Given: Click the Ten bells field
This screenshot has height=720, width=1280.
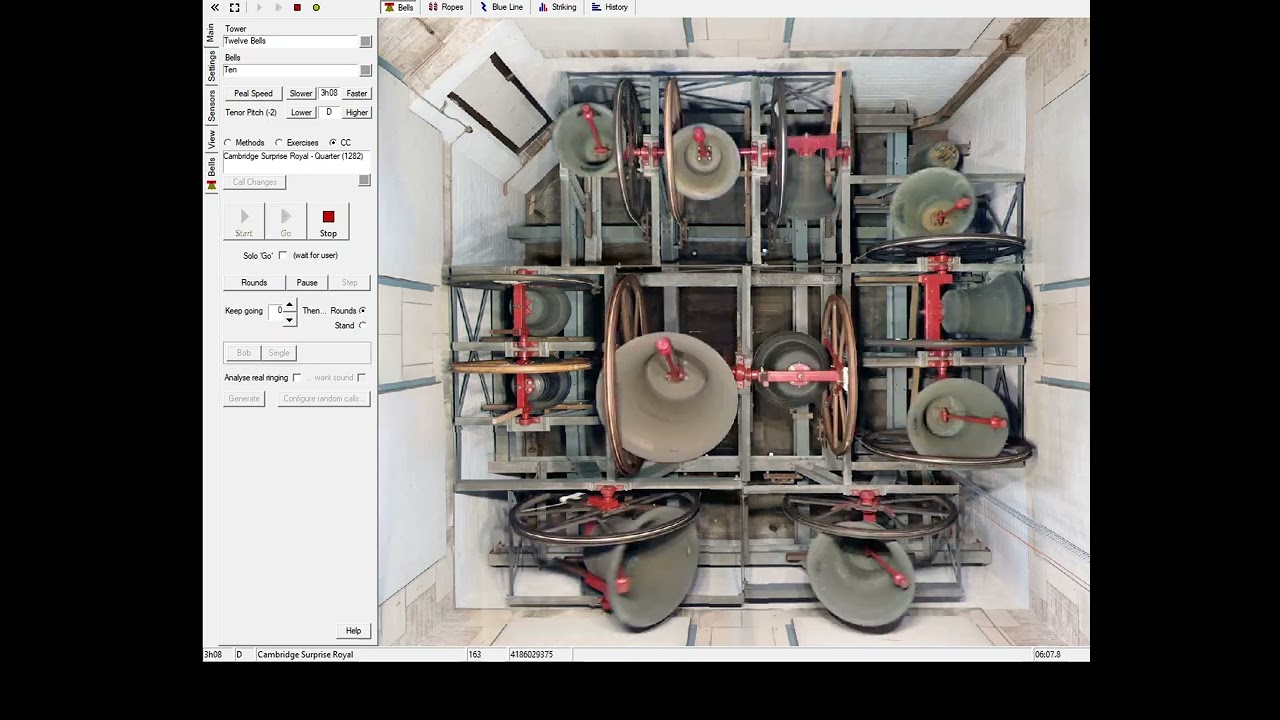Looking at the screenshot, I should click(290, 70).
